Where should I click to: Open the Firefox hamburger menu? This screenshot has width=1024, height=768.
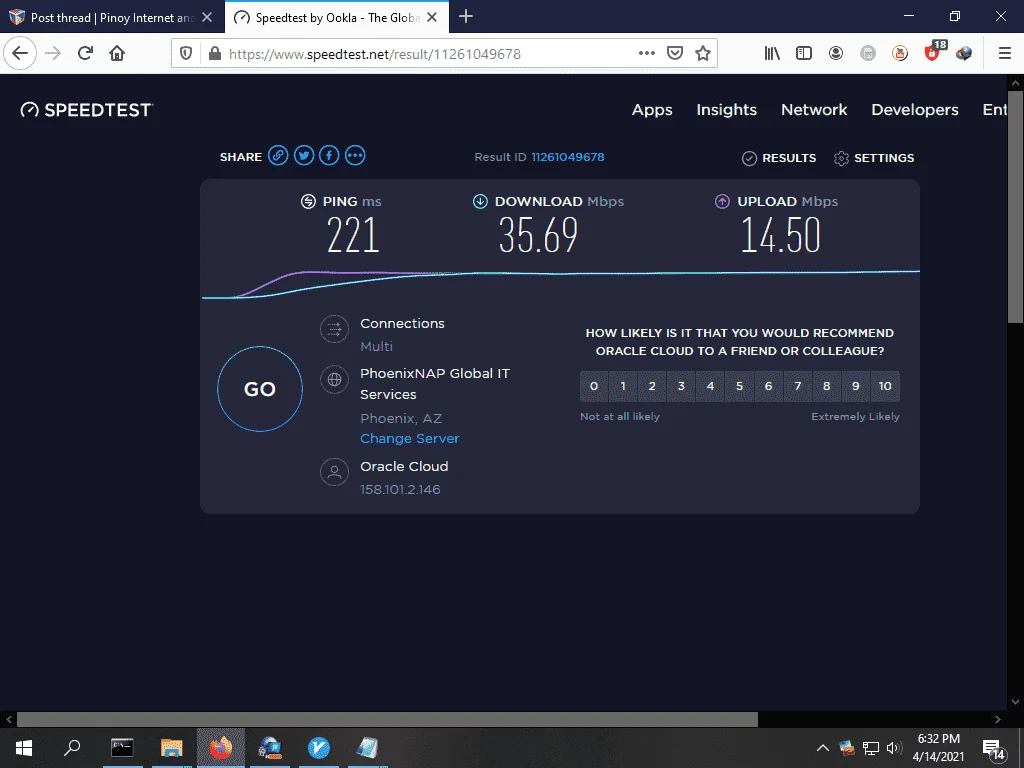1005,54
